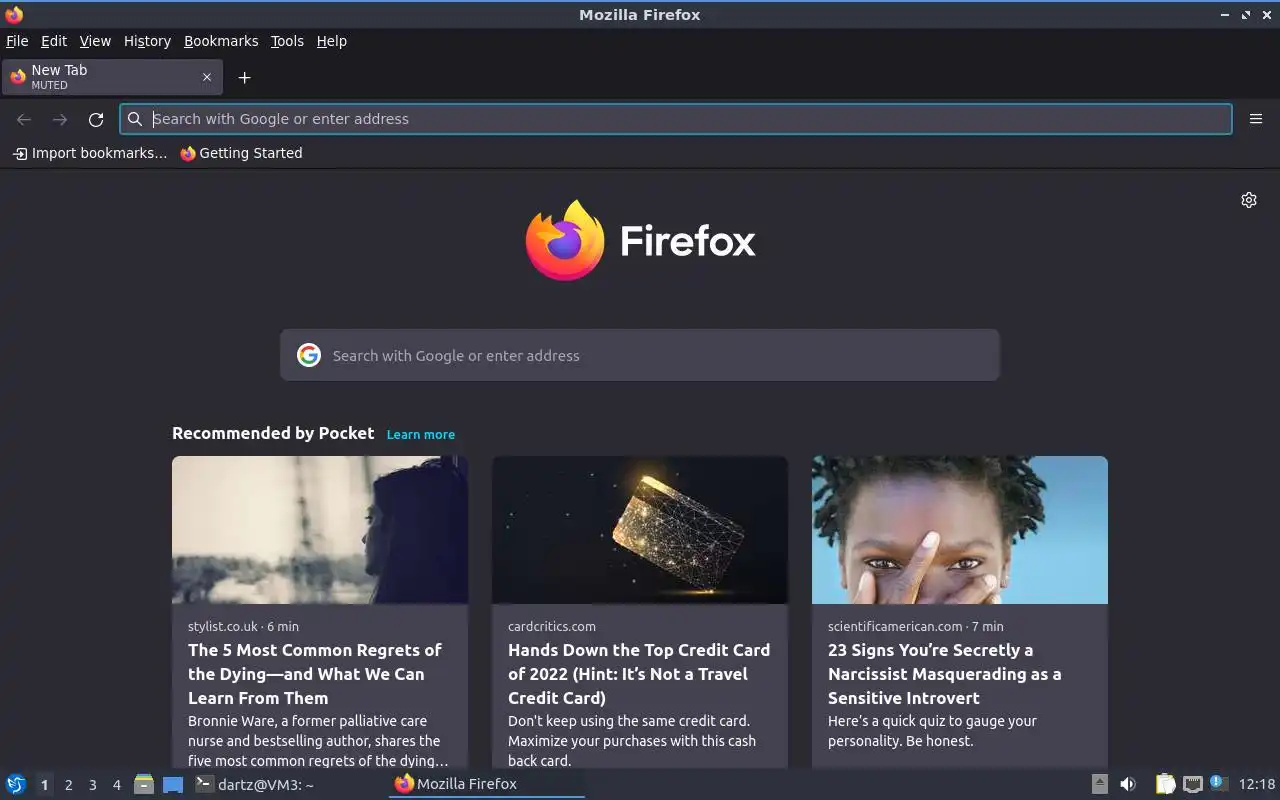Click the Google logo in the page search box
This screenshot has height=800, width=1280.
(x=309, y=355)
